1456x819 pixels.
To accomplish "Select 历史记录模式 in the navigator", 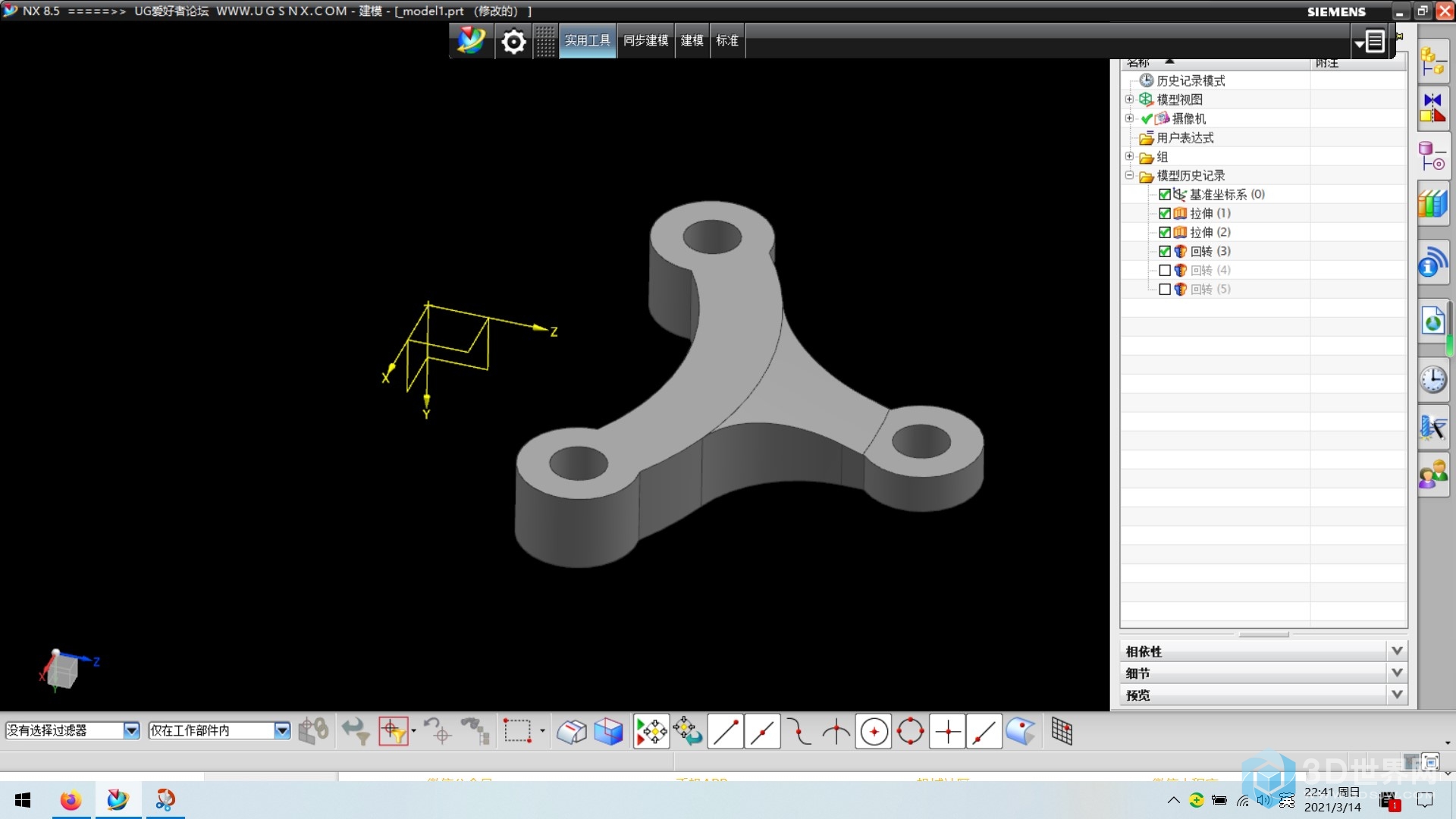I will pyautogui.click(x=1191, y=80).
